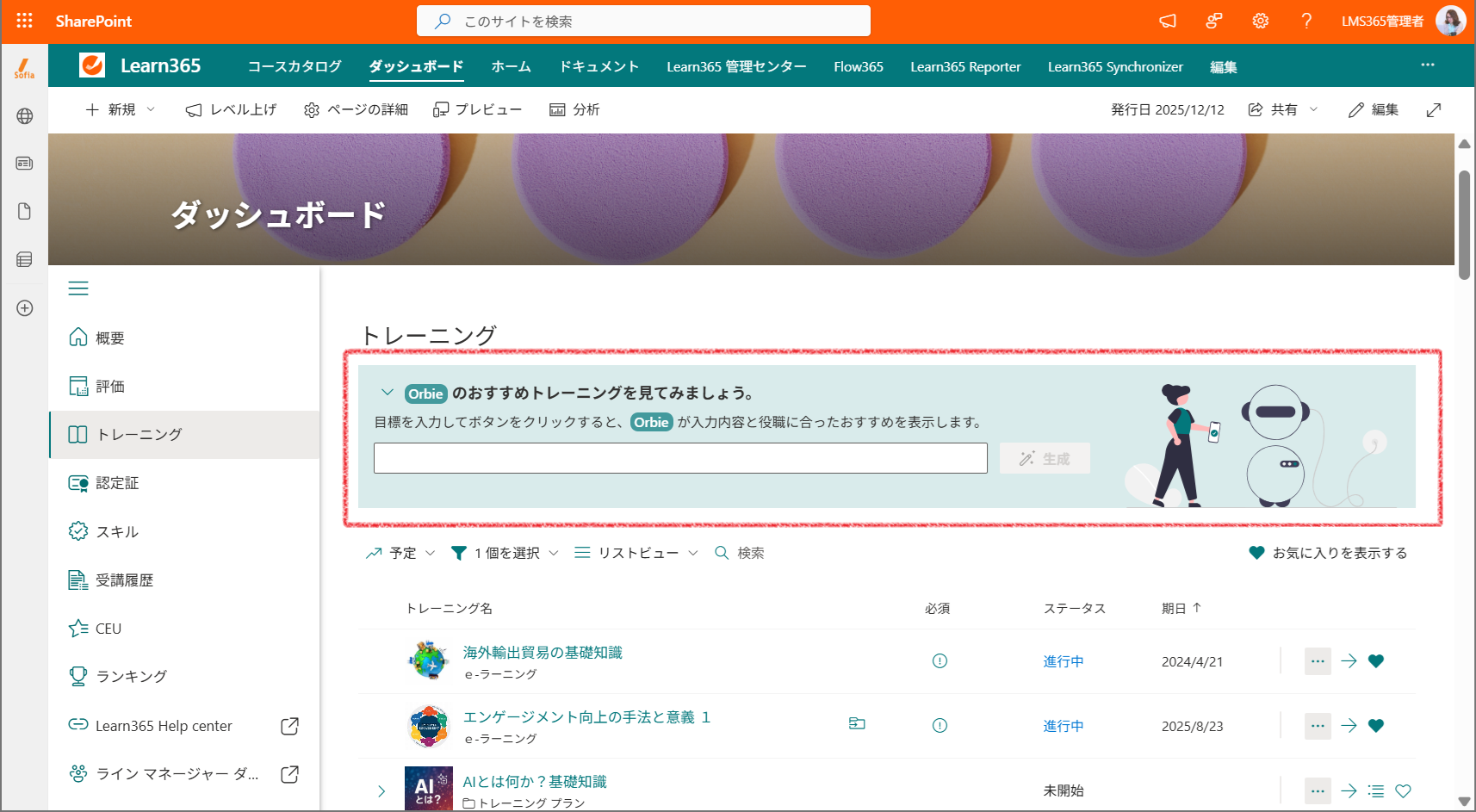
Task: Click the プレビュー button
Action: click(478, 109)
